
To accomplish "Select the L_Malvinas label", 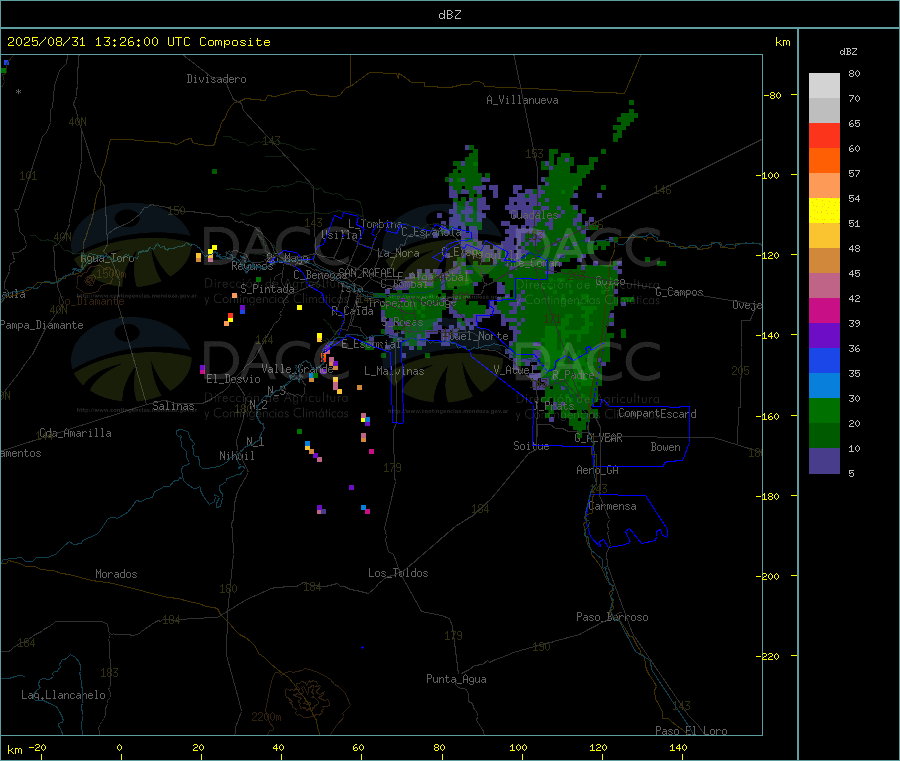I will [394, 371].
